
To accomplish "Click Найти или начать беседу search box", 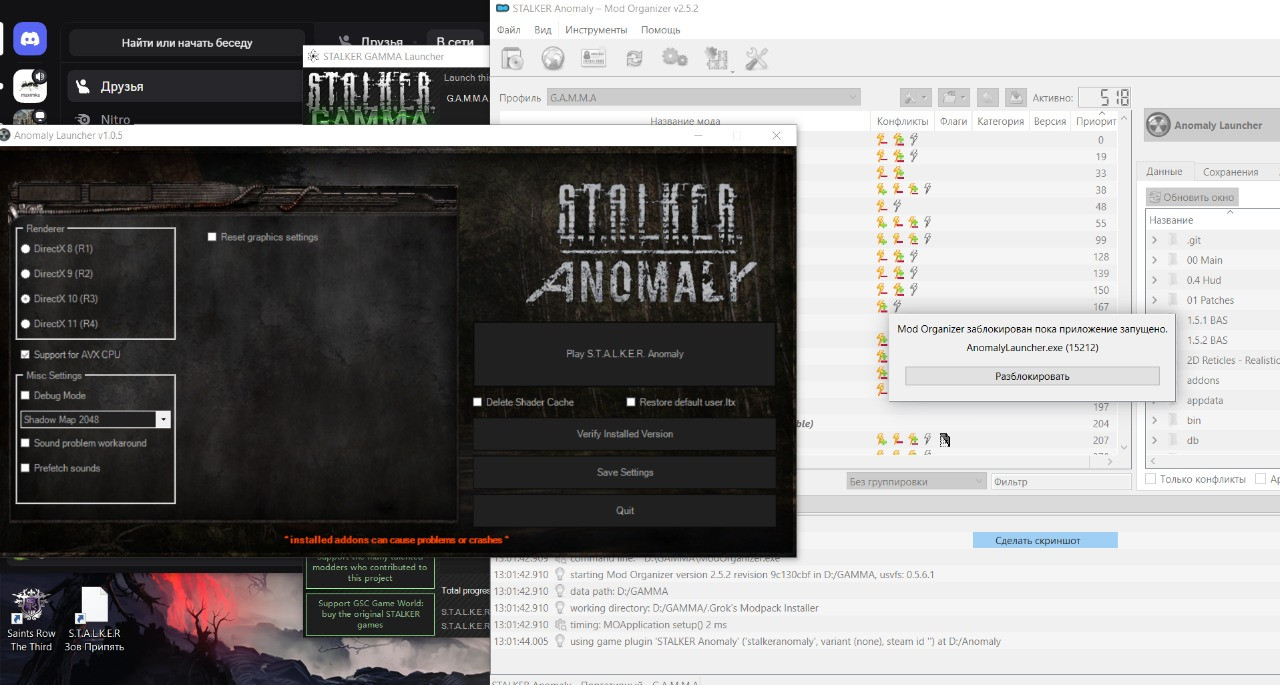I will (x=187, y=43).
